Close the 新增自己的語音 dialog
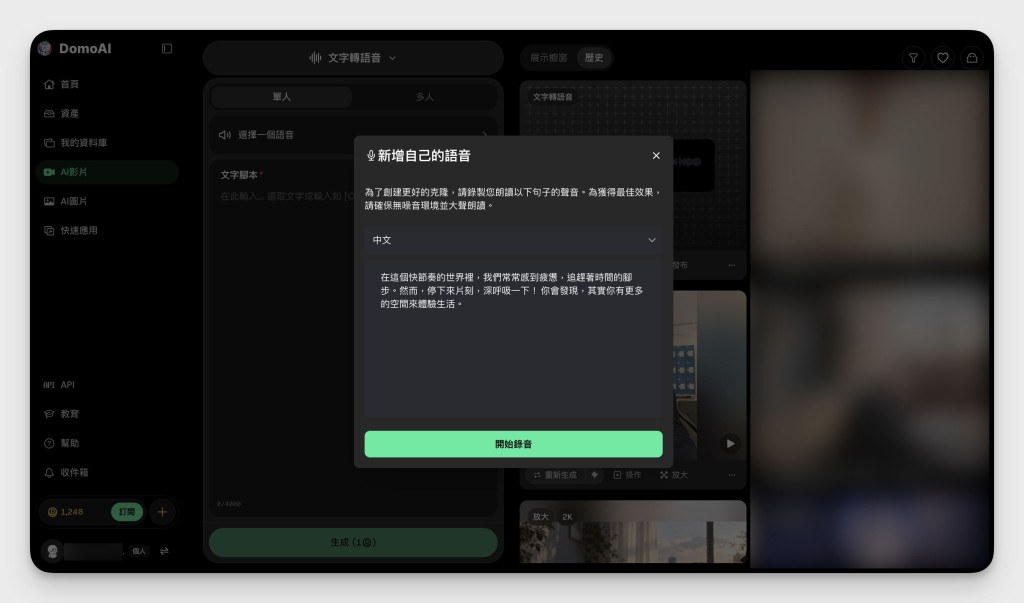This screenshot has height=603, width=1024. [x=656, y=155]
